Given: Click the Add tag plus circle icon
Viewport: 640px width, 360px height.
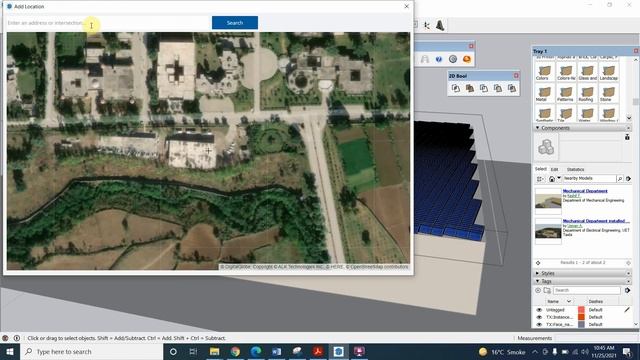Looking at the screenshot, I should [538, 290].
